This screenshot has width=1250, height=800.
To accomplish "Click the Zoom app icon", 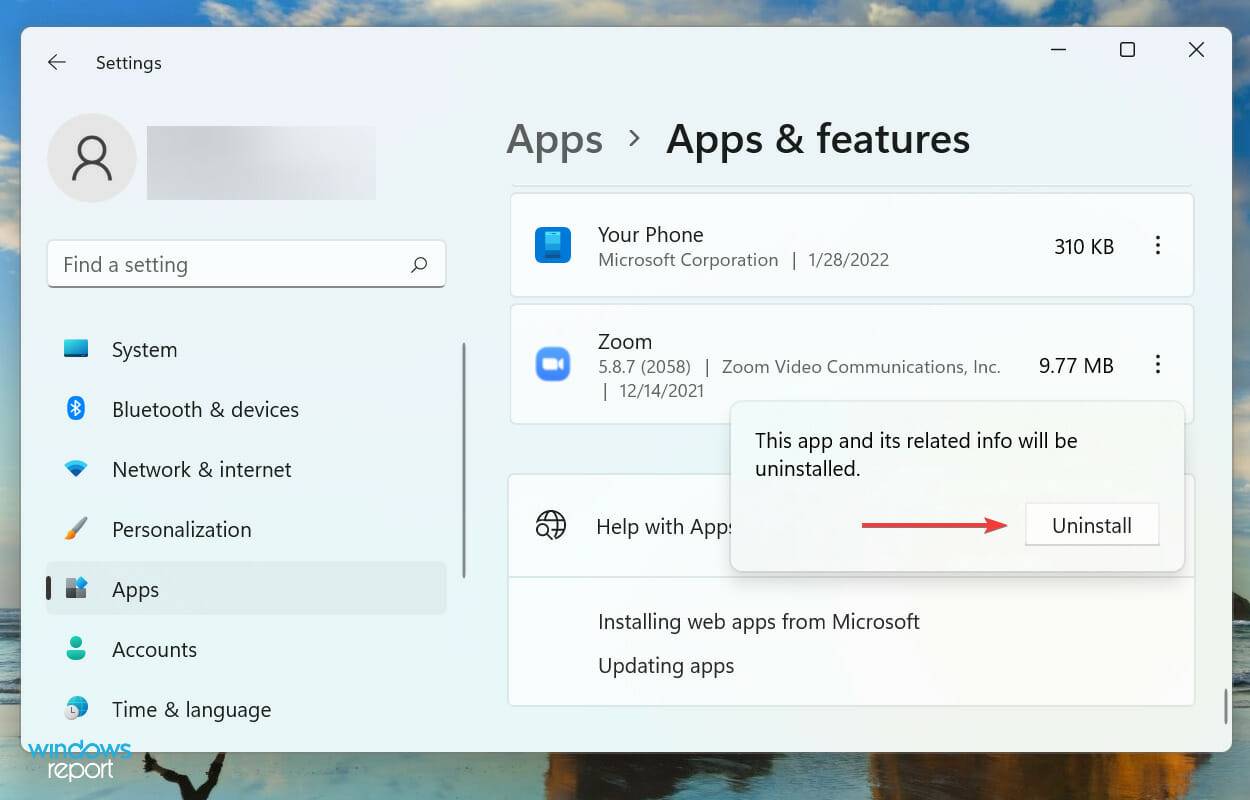I will 554,364.
